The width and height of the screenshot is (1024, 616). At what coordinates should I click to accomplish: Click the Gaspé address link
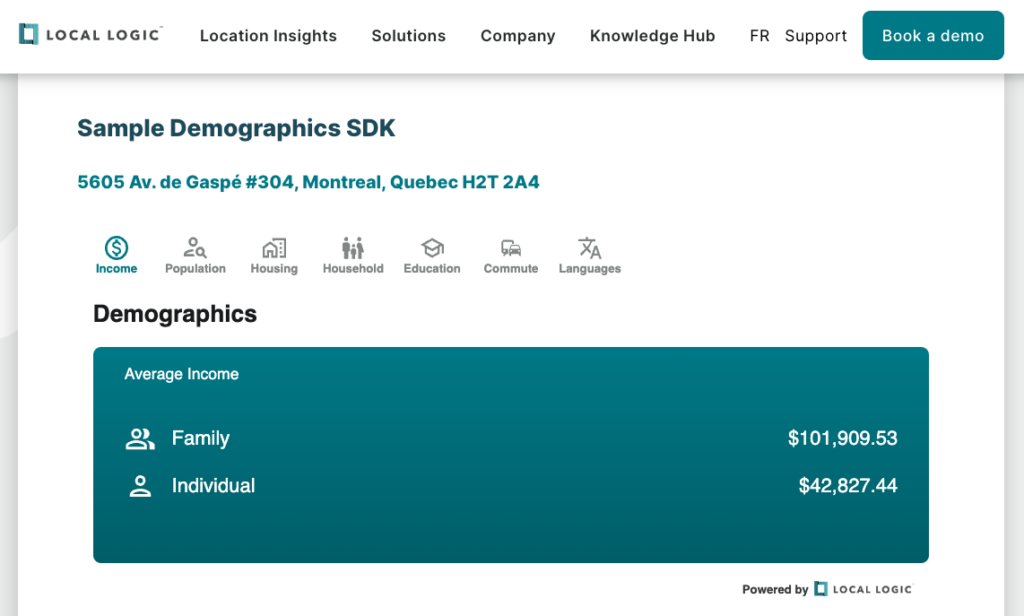point(308,182)
